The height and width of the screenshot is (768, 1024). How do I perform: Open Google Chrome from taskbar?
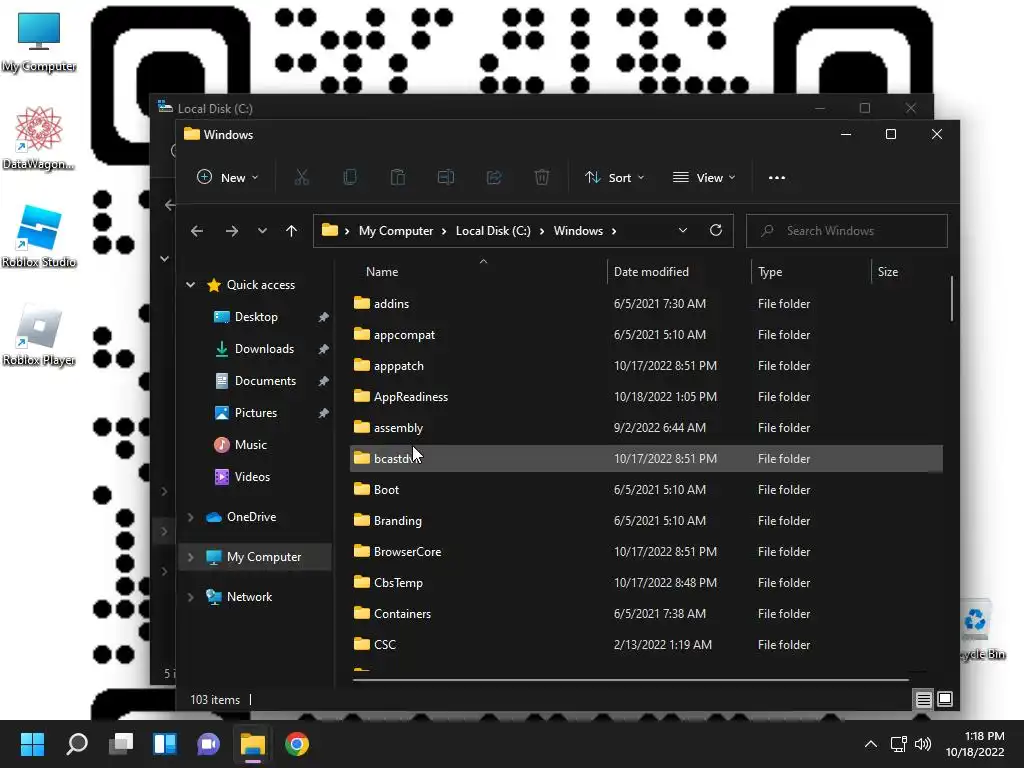(296, 744)
